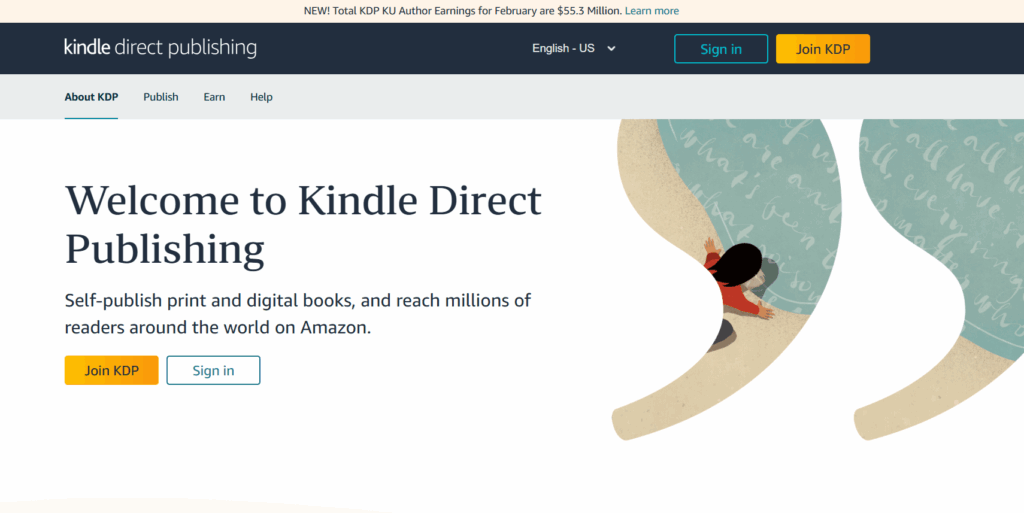Screen dimensions: 1024x513
Task: Click the outlined Sign in button under the headline
Action: pyautogui.click(x=214, y=370)
